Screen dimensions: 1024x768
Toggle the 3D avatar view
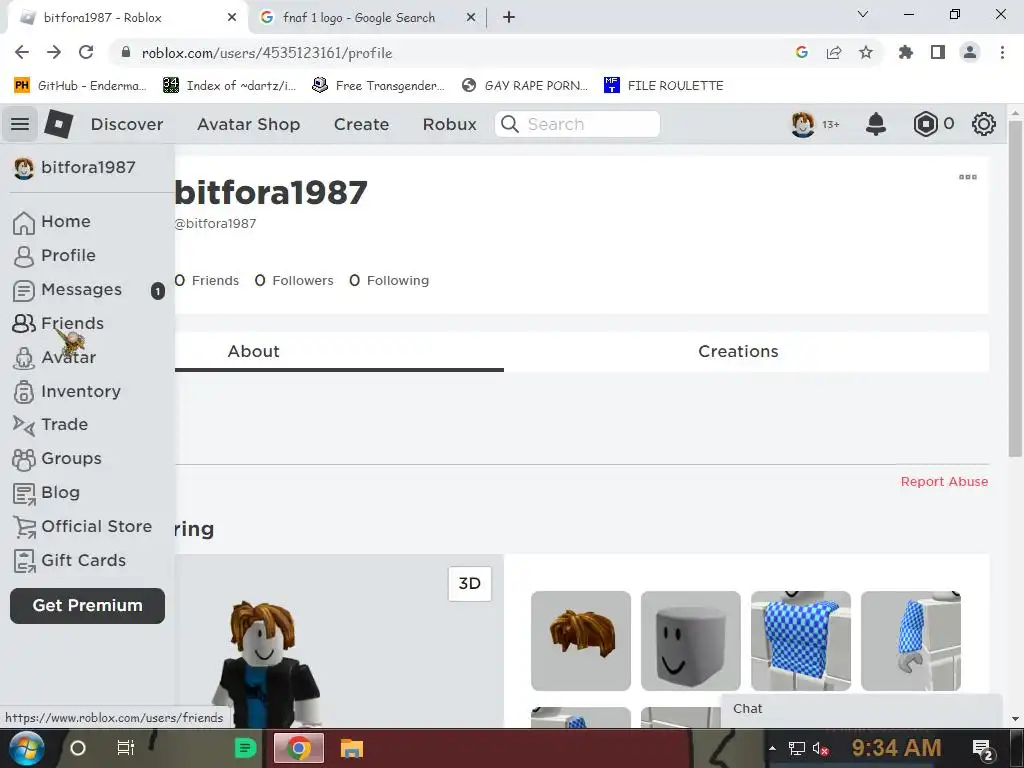click(470, 584)
